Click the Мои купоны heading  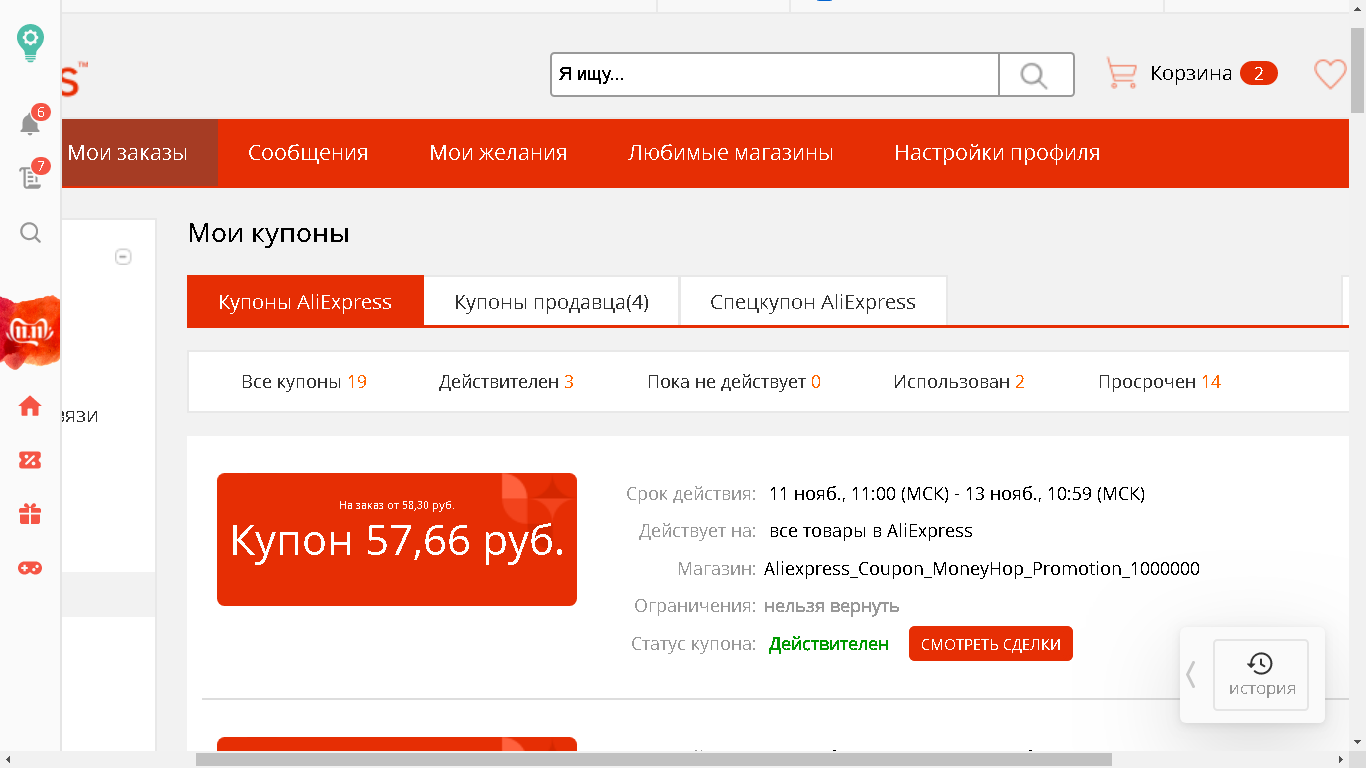coord(269,234)
